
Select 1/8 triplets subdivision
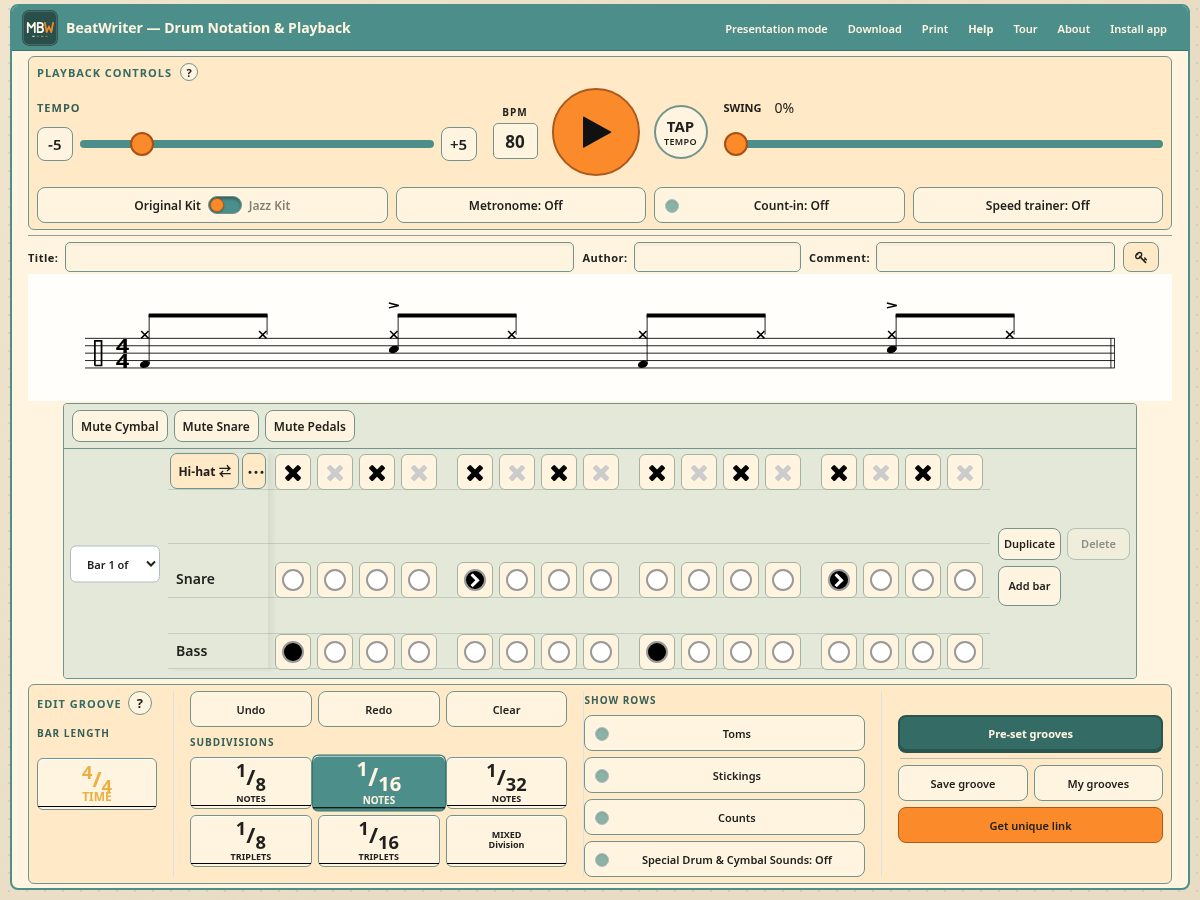(251, 841)
